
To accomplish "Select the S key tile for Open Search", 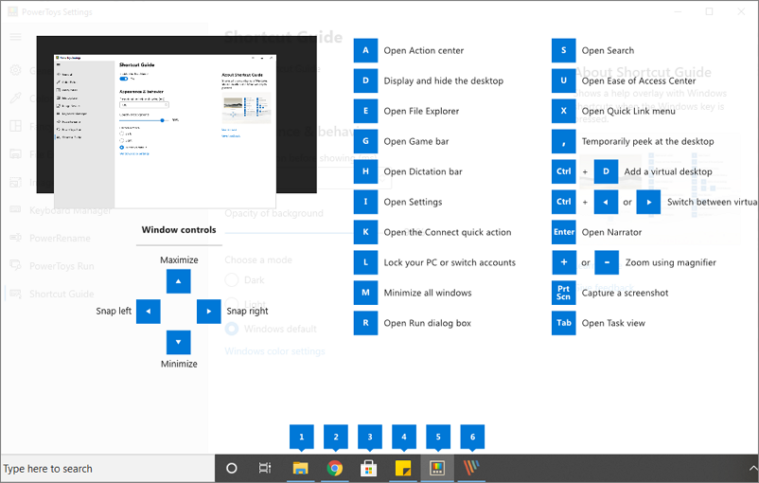I will [x=563, y=50].
